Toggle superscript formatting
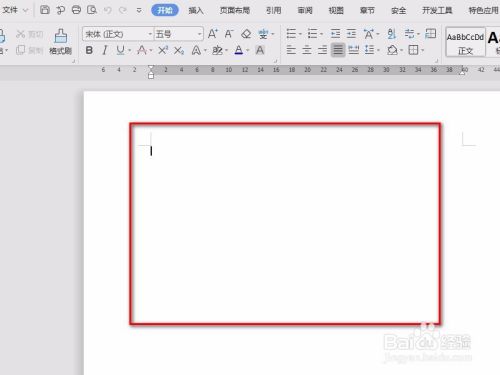The width and height of the screenshot is (500, 375). 163,50
